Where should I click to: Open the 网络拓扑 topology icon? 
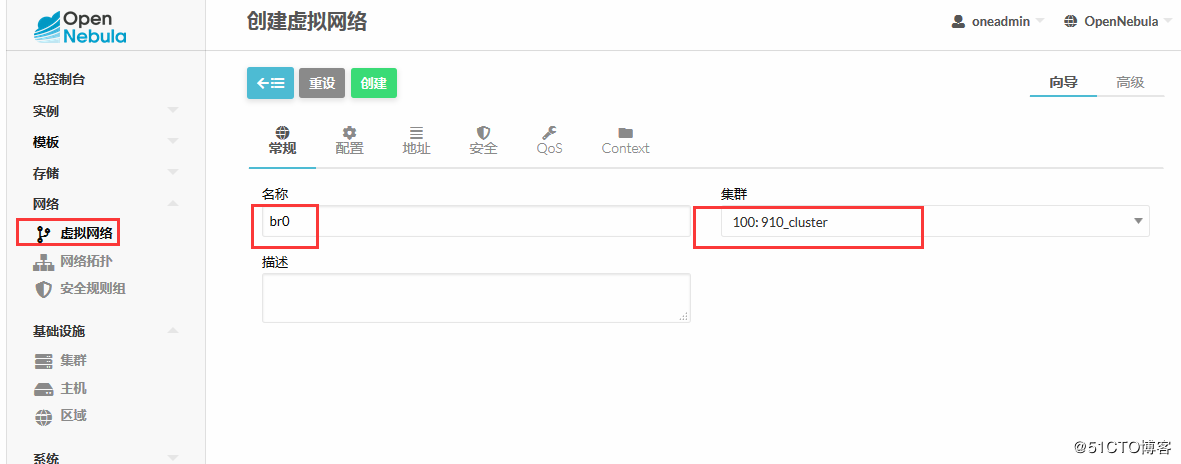coord(43,262)
